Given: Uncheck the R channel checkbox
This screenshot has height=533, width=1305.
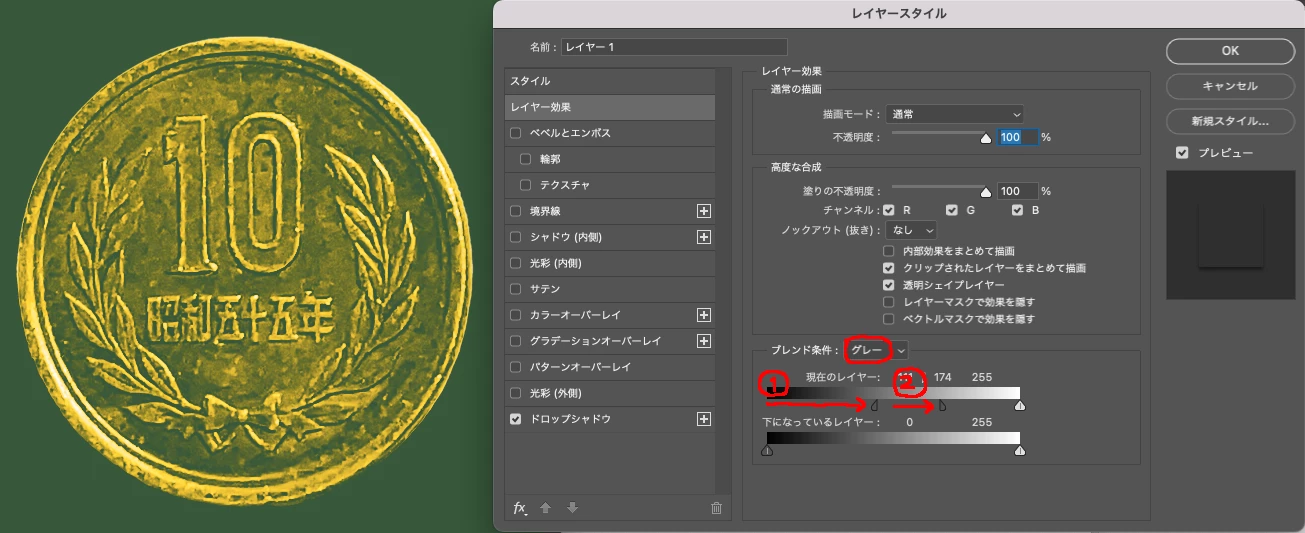Looking at the screenshot, I should click(x=888, y=210).
